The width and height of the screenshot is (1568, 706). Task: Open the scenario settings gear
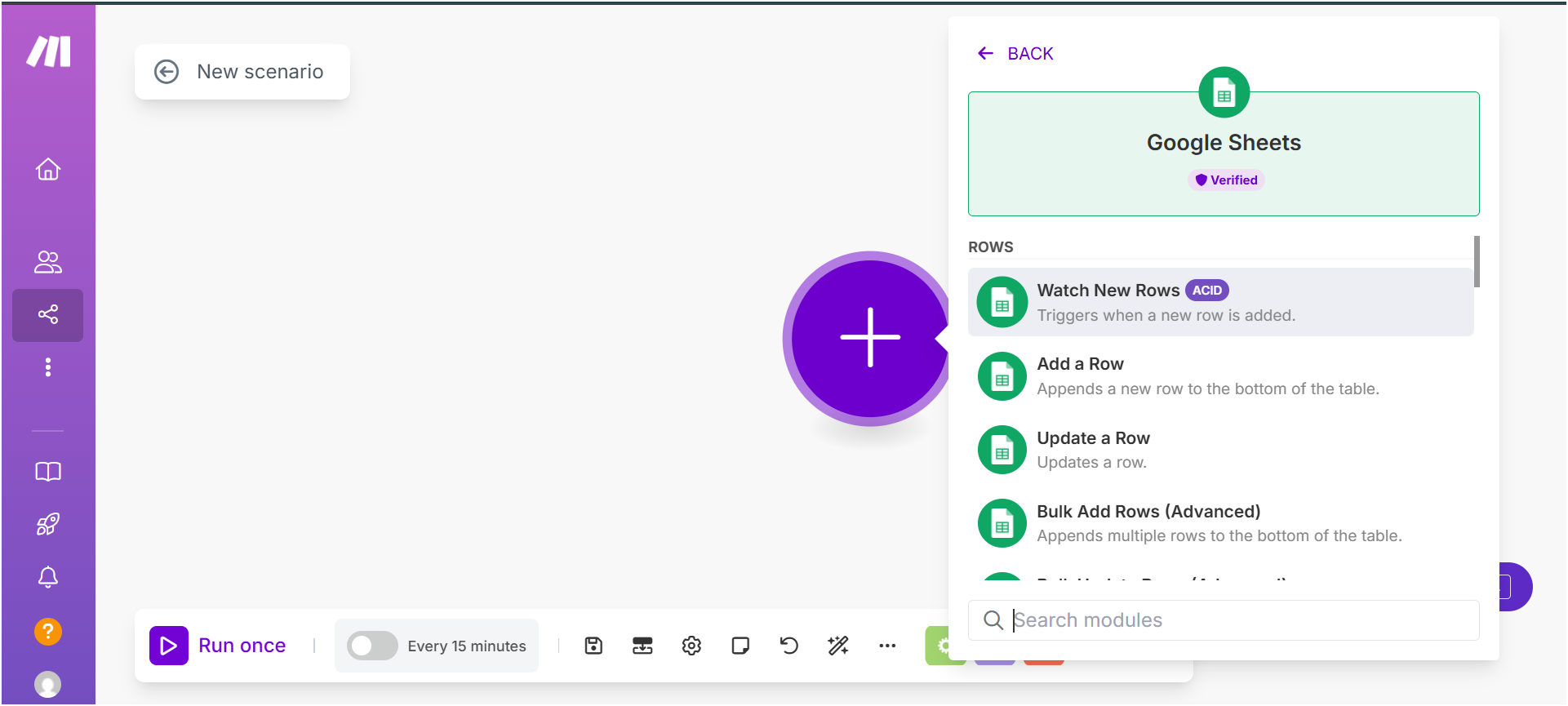691,646
